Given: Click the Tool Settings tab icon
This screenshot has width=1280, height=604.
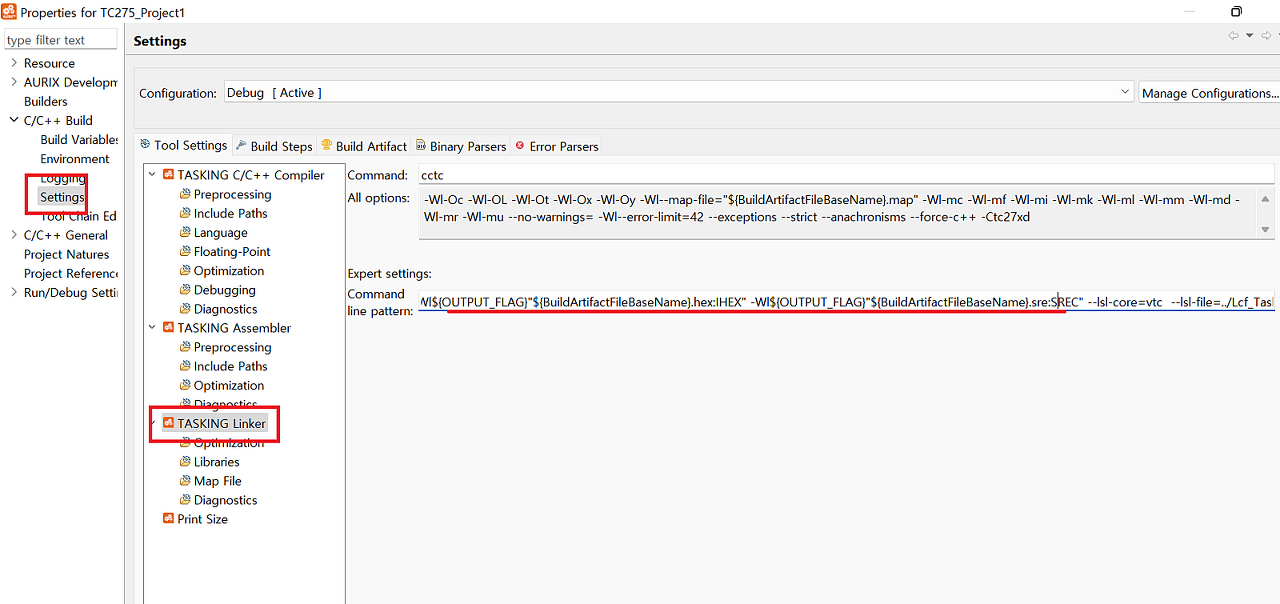Looking at the screenshot, I should (x=145, y=145).
